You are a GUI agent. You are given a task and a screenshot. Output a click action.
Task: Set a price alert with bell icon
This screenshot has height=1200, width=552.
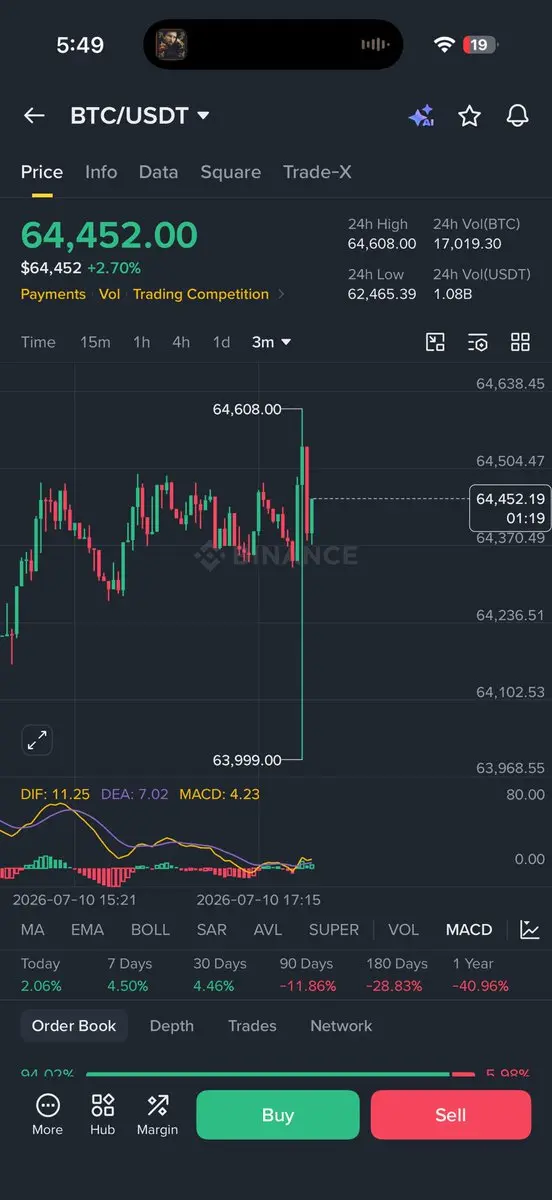pyautogui.click(x=517, y=116)
